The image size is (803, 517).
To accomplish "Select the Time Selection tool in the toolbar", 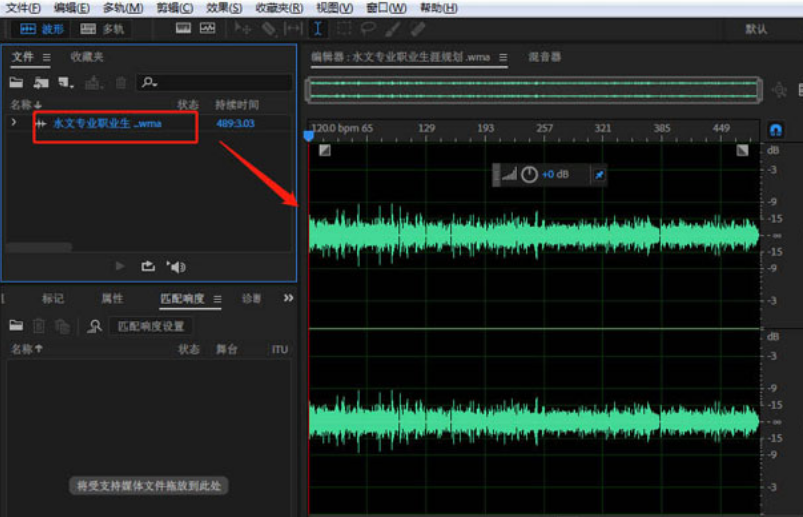I will tap(318, 29).
